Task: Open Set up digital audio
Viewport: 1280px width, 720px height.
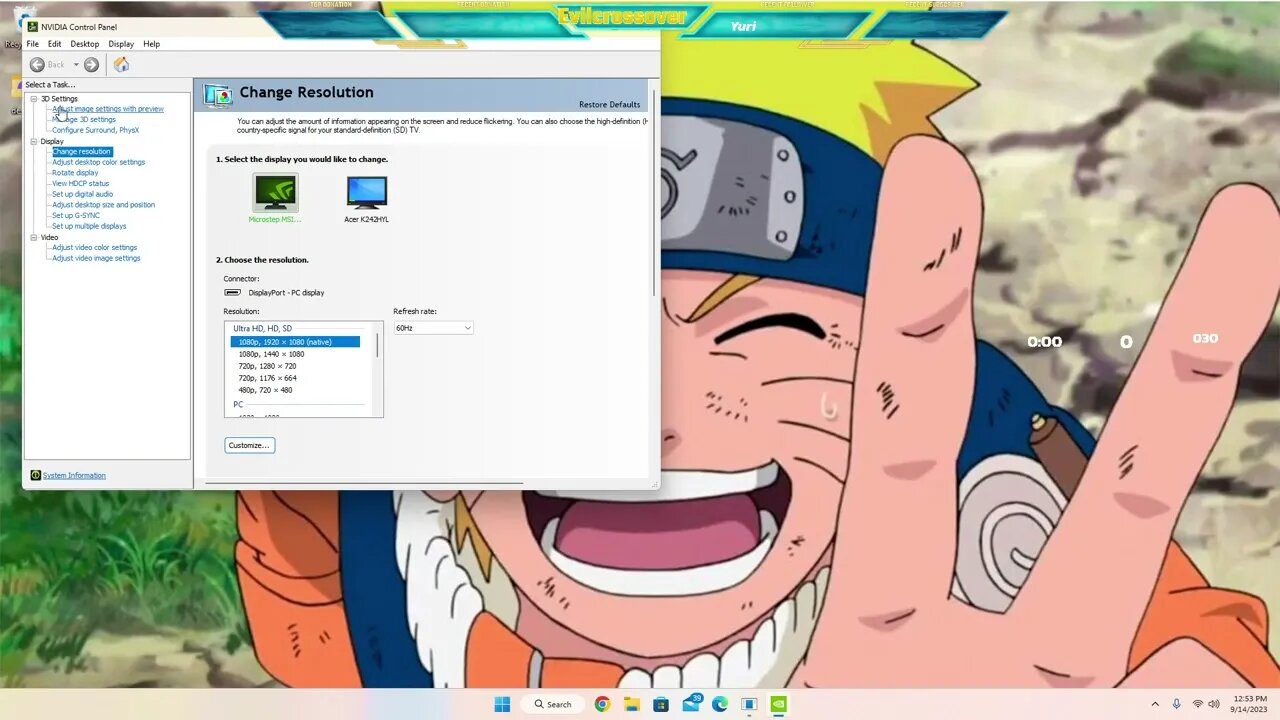Action: (83, 194)
